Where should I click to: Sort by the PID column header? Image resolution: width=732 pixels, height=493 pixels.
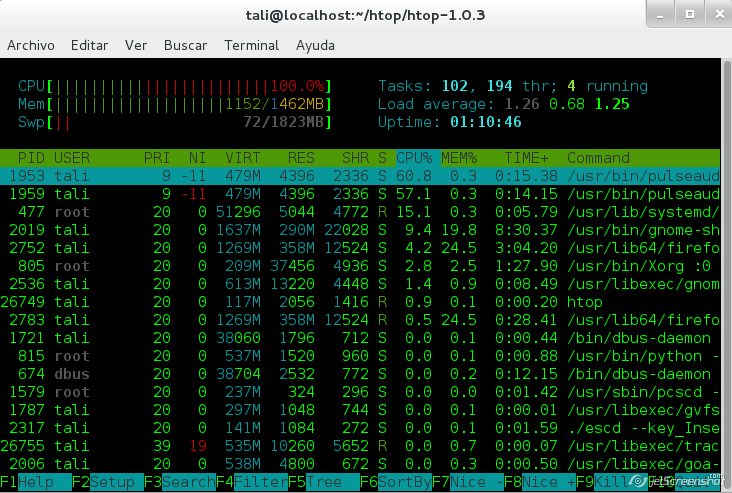(x=31, y=158)
